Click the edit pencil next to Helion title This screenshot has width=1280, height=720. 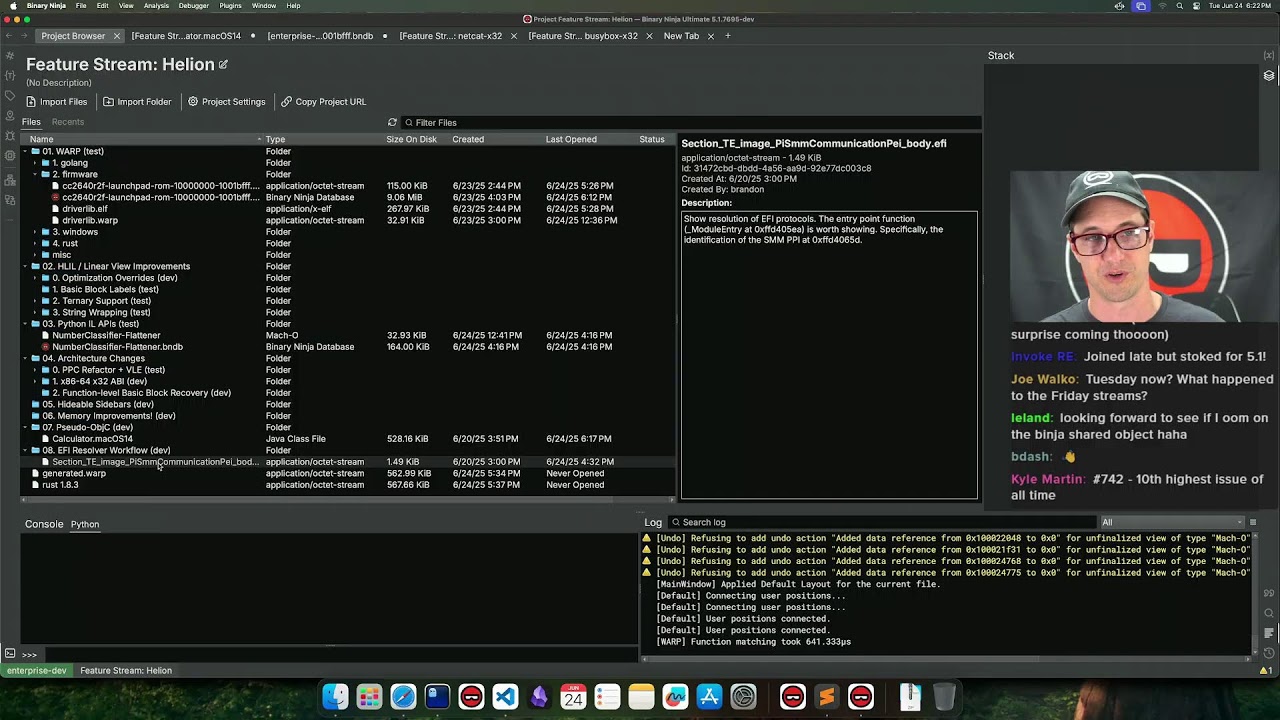tap(223, 65)
